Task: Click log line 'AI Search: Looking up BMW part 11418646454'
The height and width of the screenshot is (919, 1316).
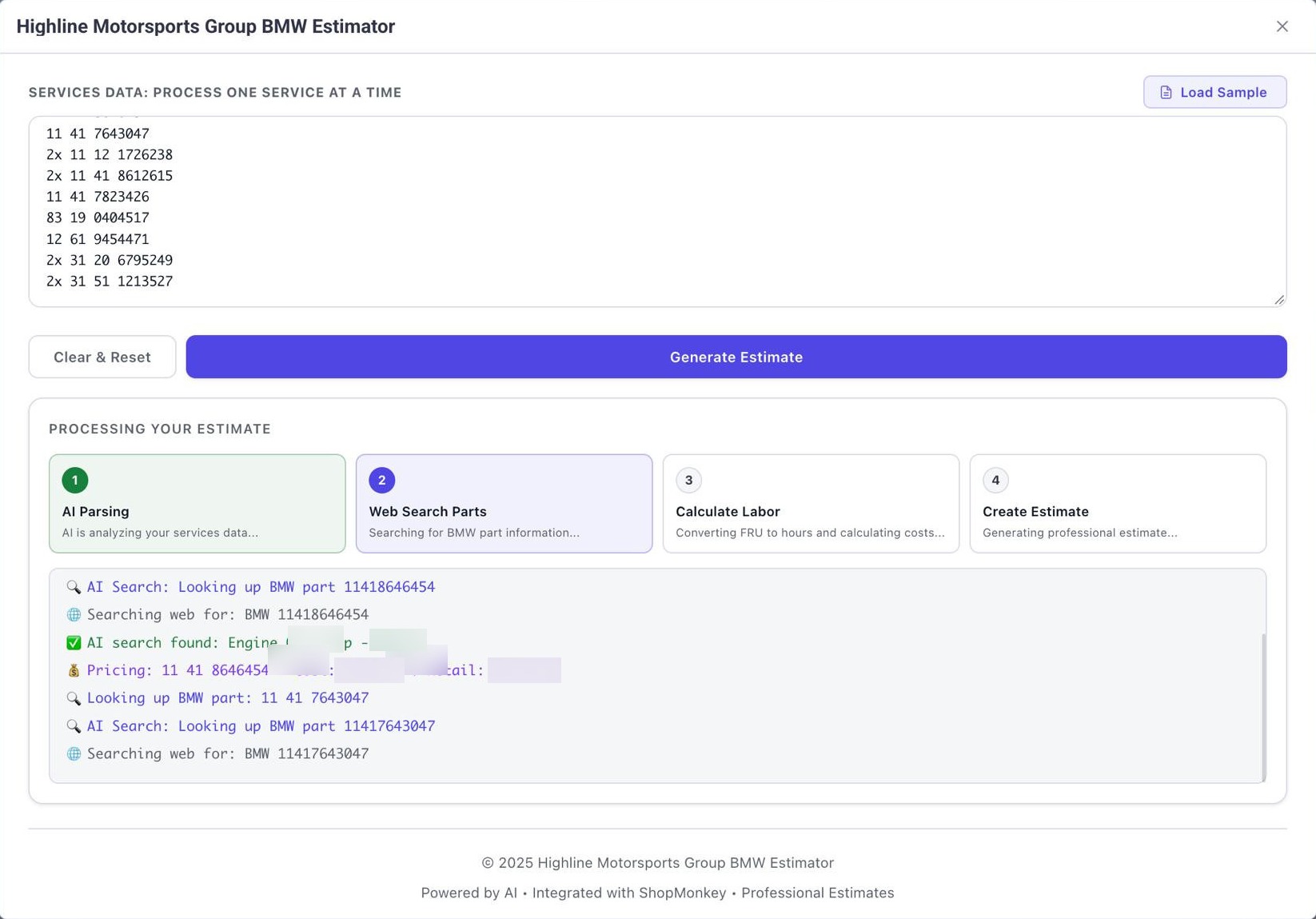Action: (x=261, y=587)
